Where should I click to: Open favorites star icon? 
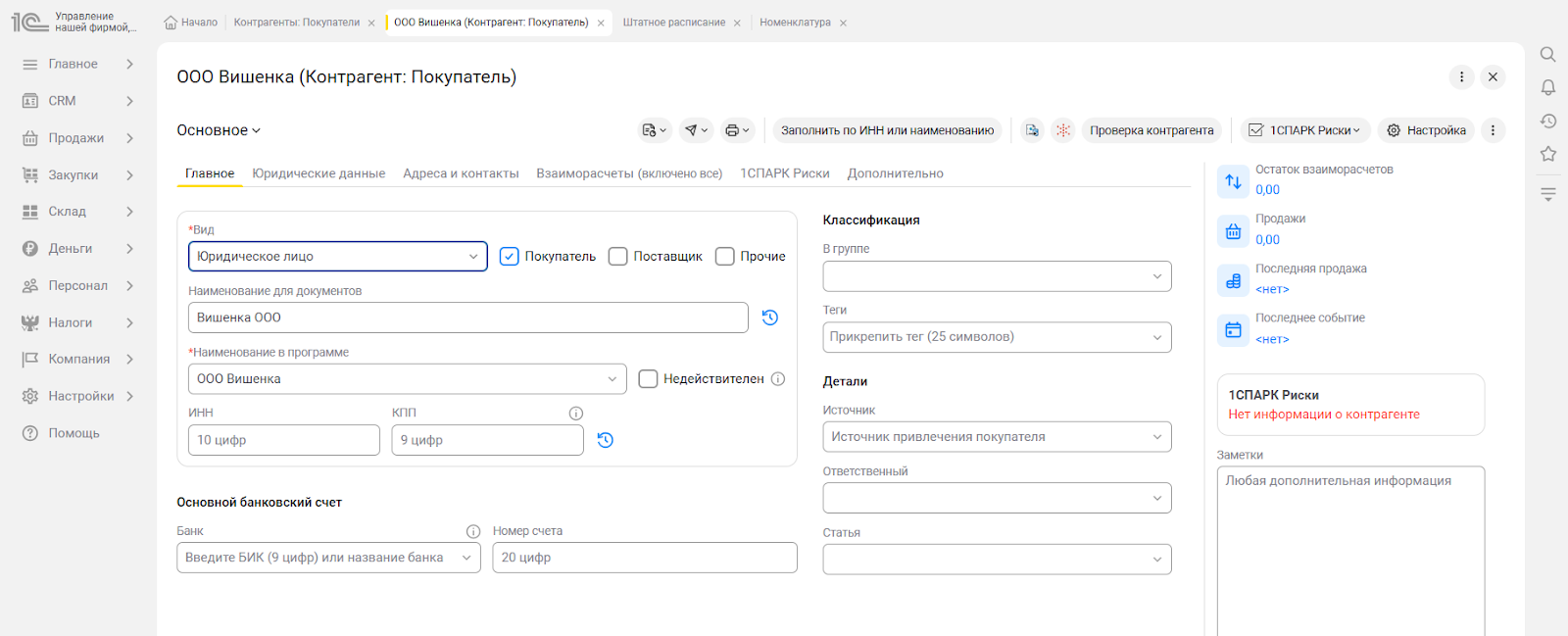click(x=1547, y=154)
